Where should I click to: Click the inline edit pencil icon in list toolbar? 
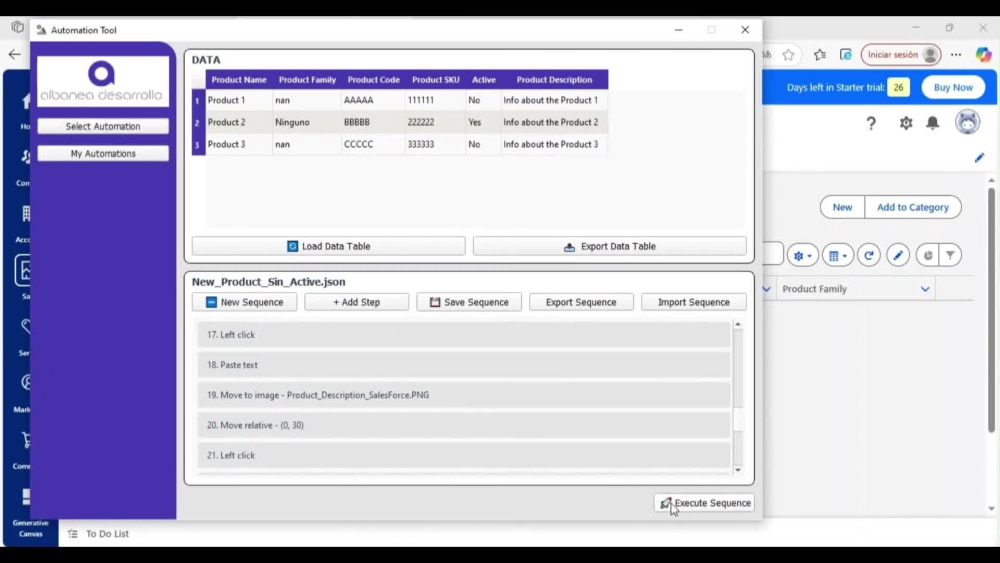click(898, 256)
